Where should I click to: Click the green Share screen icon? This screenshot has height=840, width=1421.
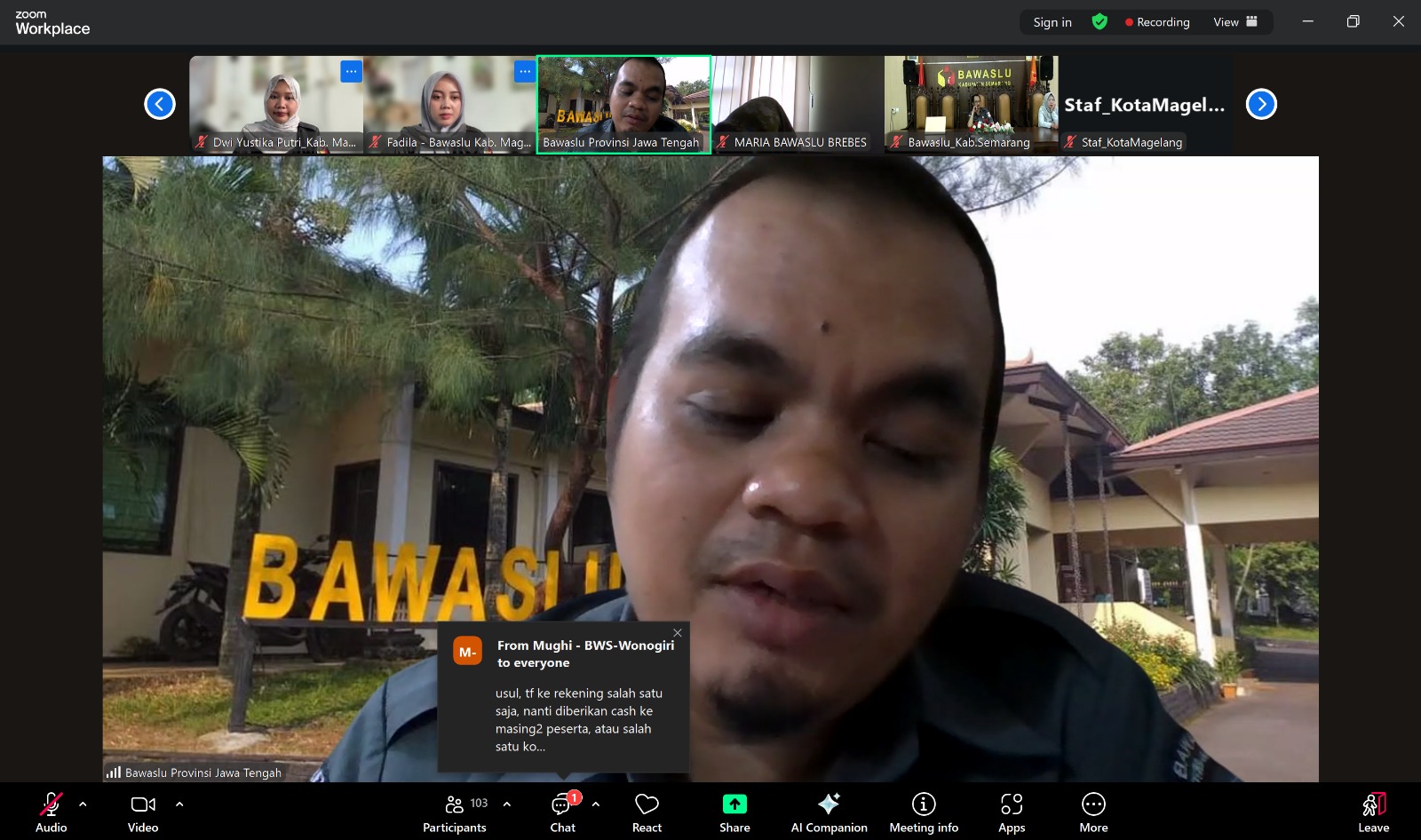pyautogui.click(x=734, y=804)
